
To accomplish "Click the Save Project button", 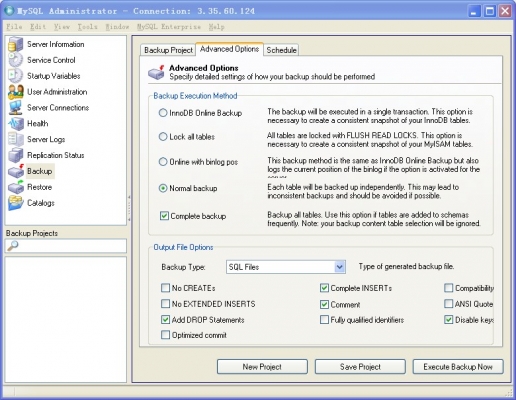I will [x=360, y=367].
